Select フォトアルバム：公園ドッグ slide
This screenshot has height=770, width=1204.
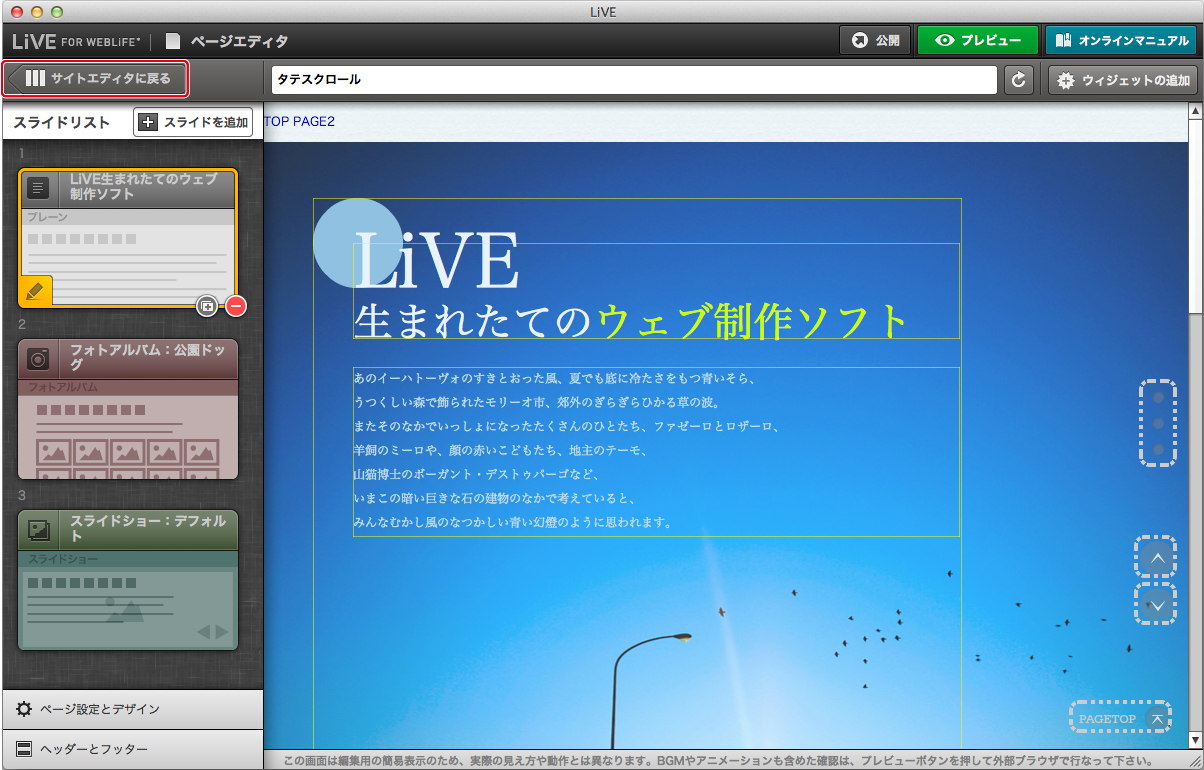pyautogui.click(x=128, y=409)
